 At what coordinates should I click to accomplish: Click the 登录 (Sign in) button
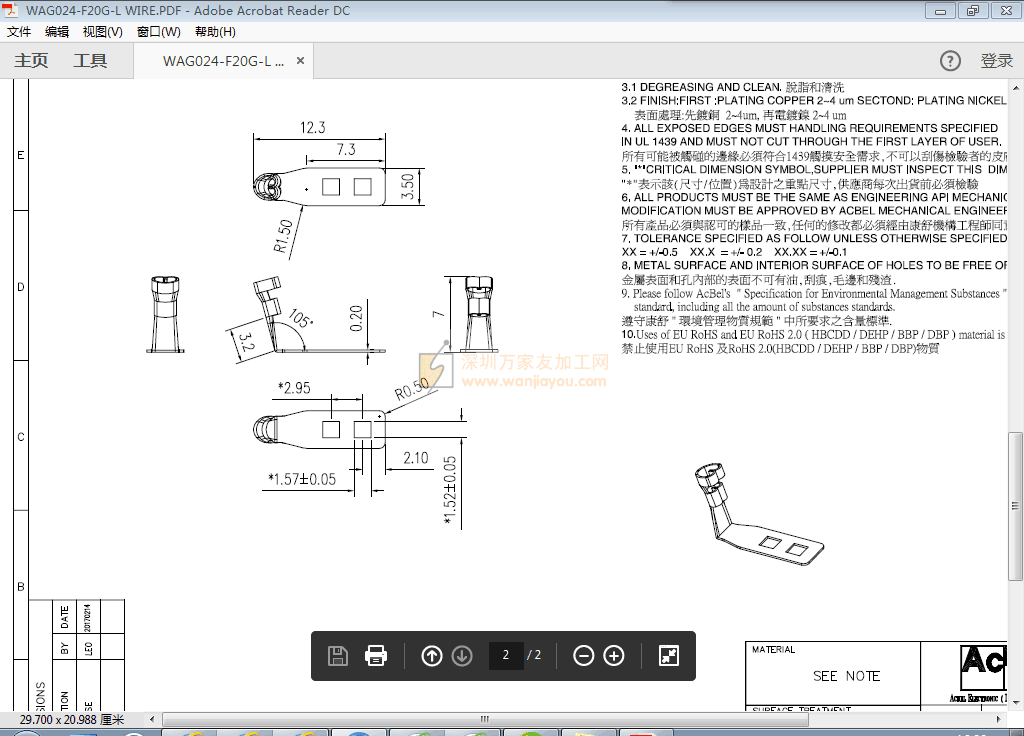996,61
